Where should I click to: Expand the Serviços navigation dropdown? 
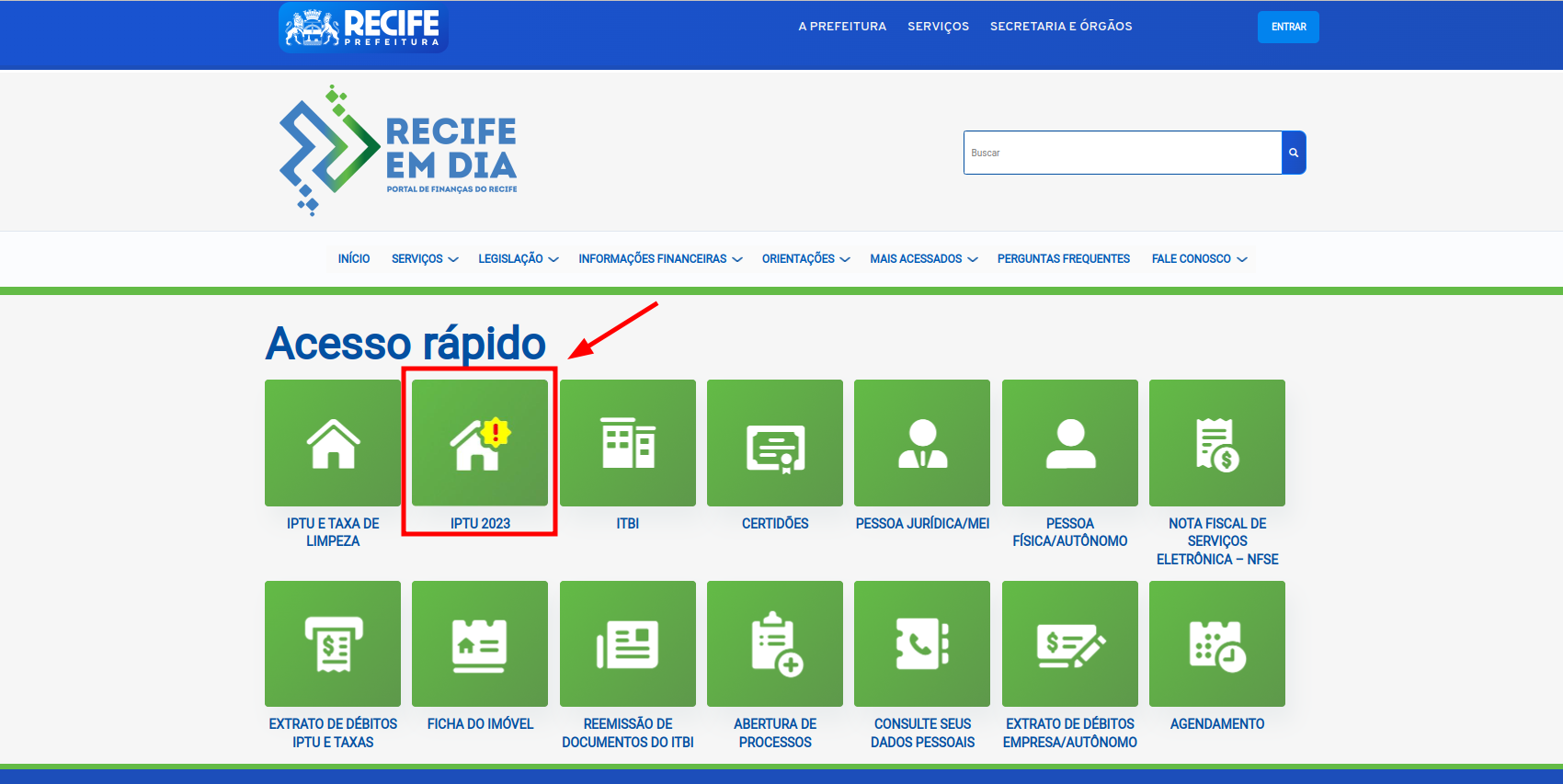(x=425, y=259)
